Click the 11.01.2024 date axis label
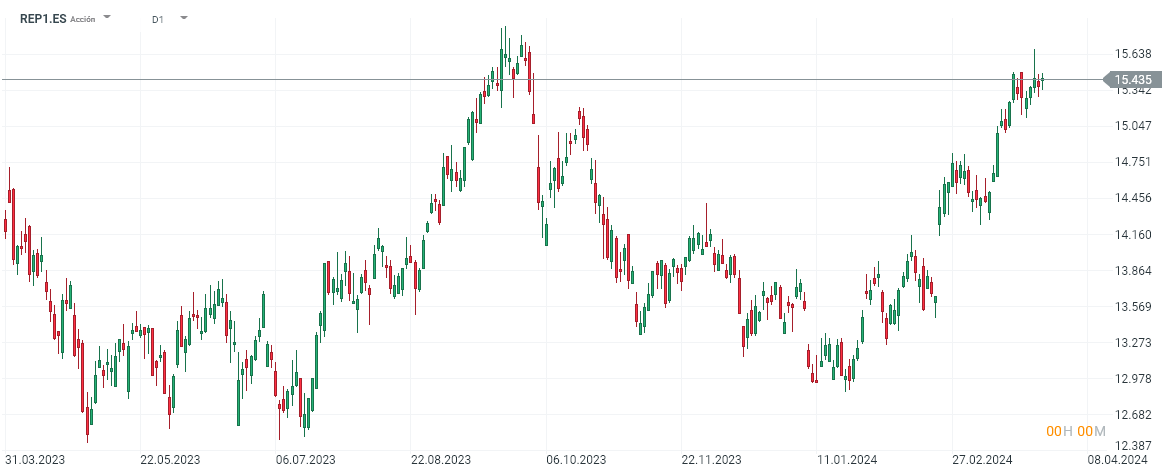Image resolution: width=1175 pixels, height=476 pixels. [846, 461]
